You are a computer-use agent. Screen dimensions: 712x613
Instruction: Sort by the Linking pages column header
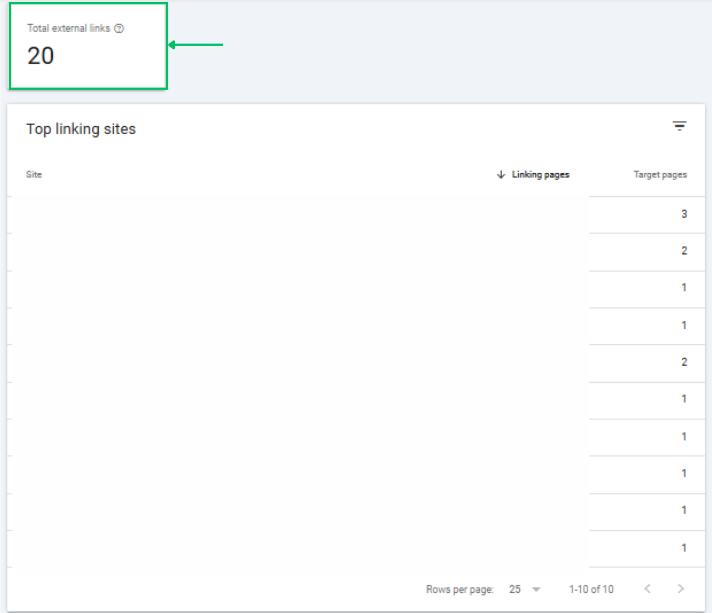pyautogui.click(x=540, y=175)
